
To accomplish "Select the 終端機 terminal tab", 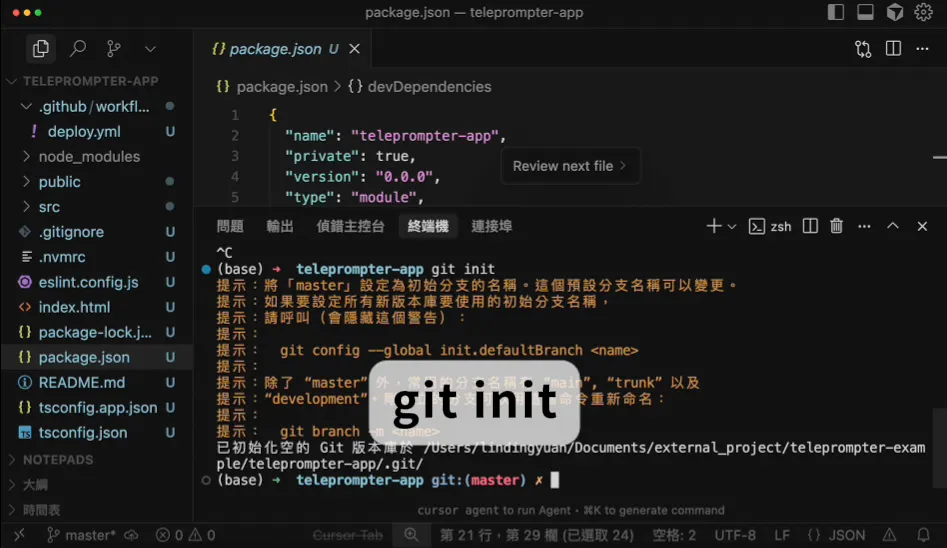I will click(428, 227).
